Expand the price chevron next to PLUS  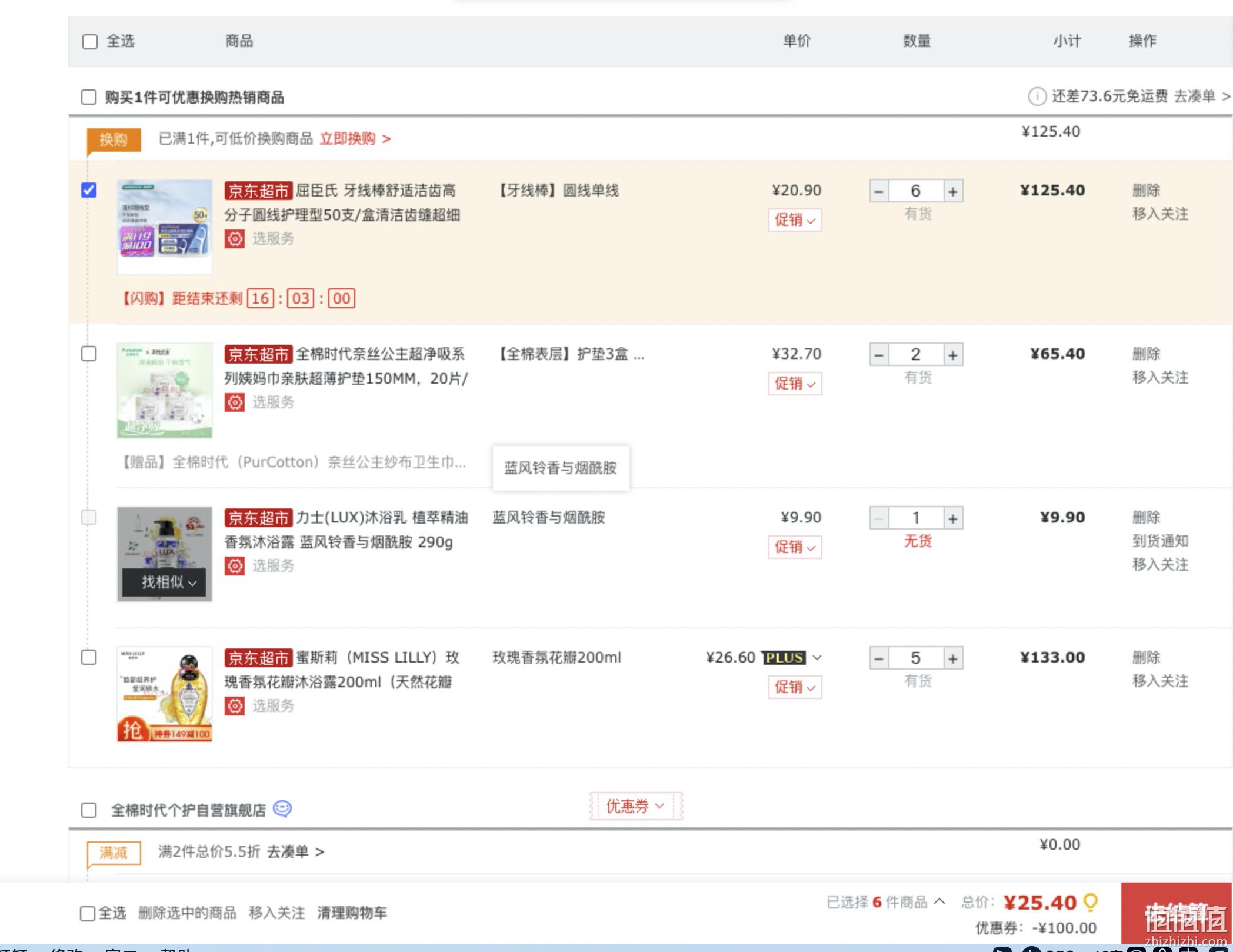[817, 658]
